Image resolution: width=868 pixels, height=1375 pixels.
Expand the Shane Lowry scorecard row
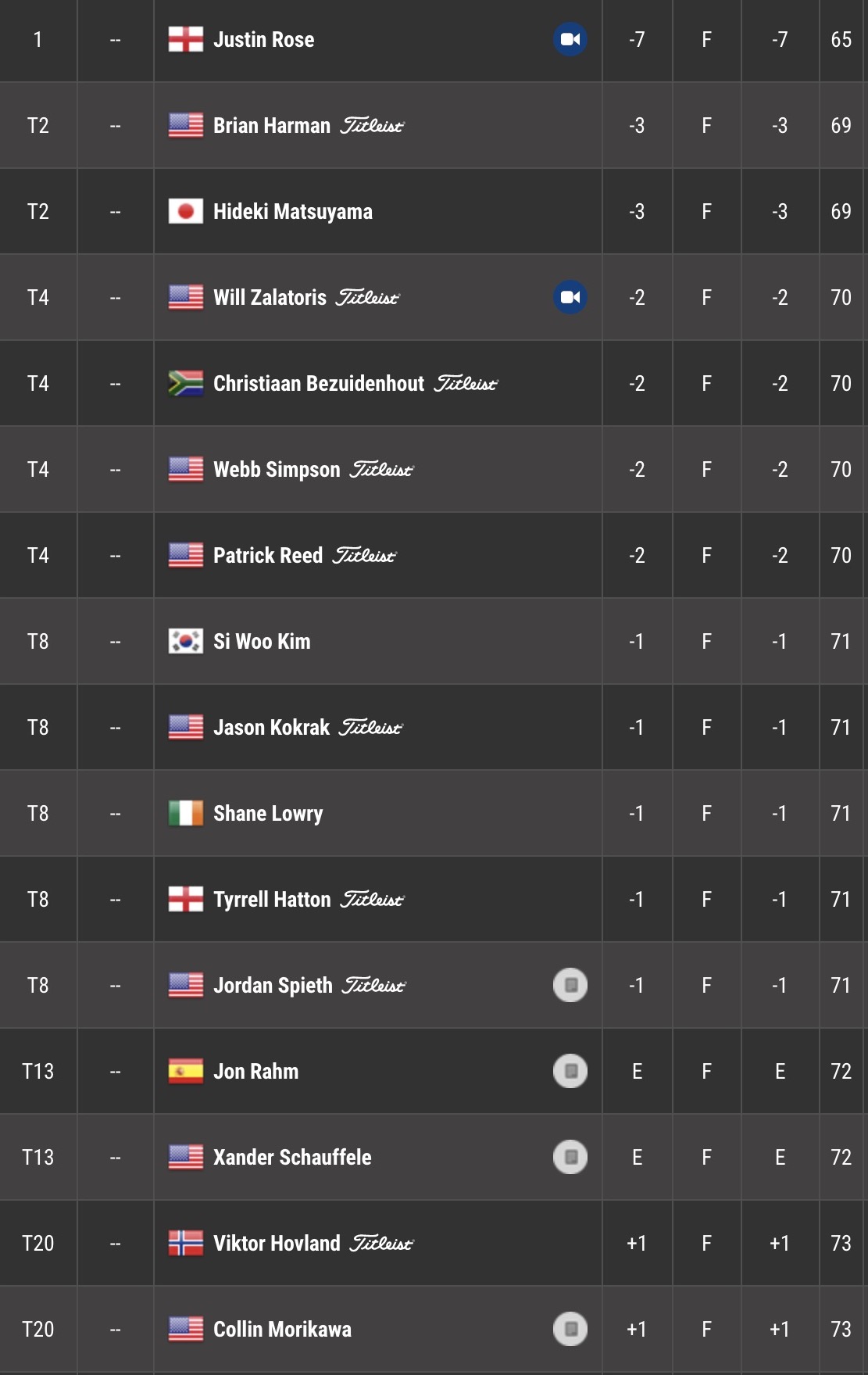click(x=434, y=813)
